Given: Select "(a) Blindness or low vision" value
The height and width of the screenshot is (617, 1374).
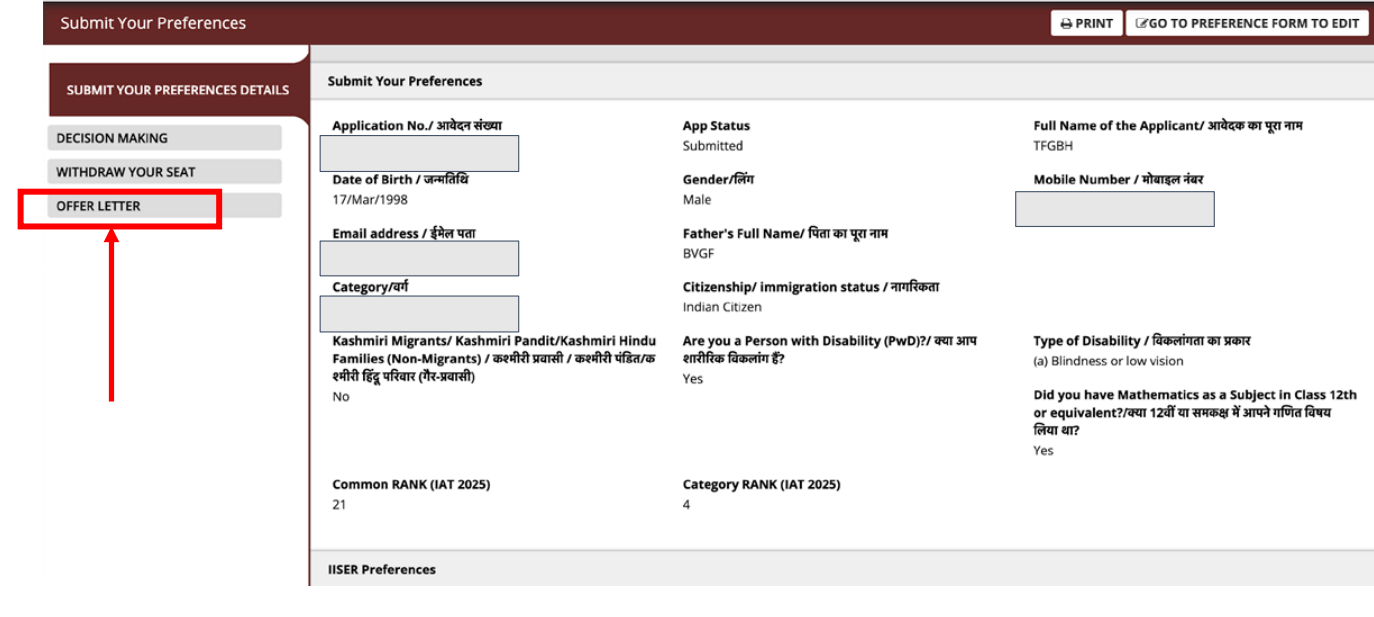Looking at the screenshot, I should [x=1108, y=361].
